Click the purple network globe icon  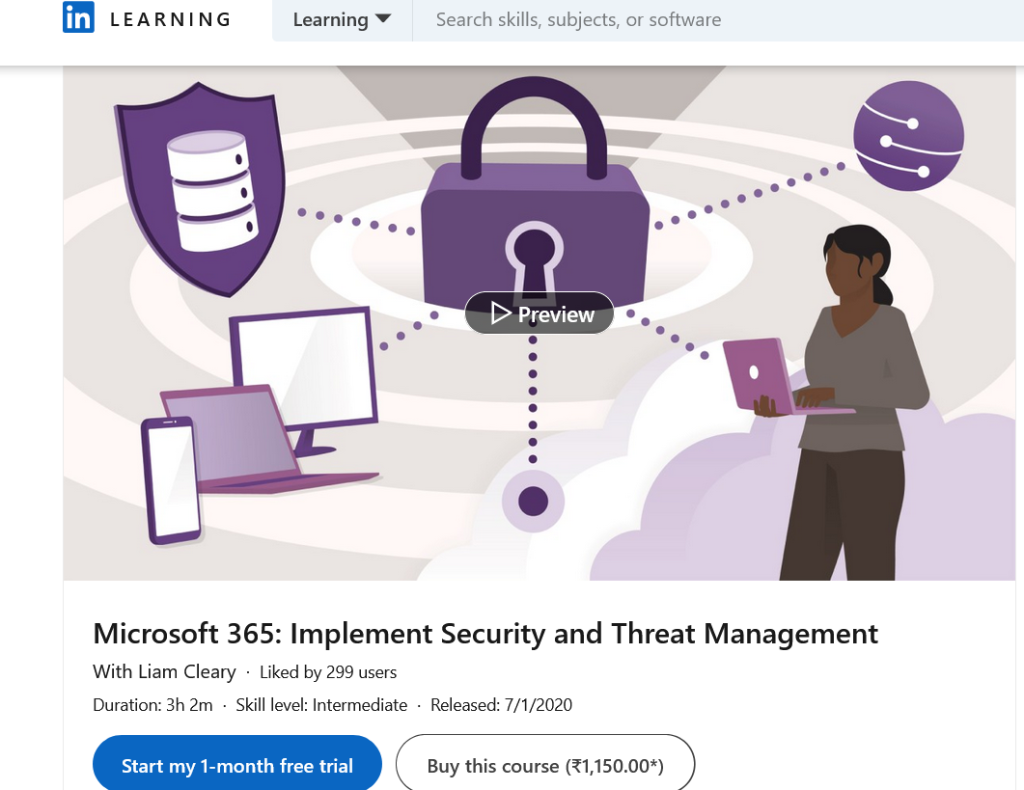908,136
